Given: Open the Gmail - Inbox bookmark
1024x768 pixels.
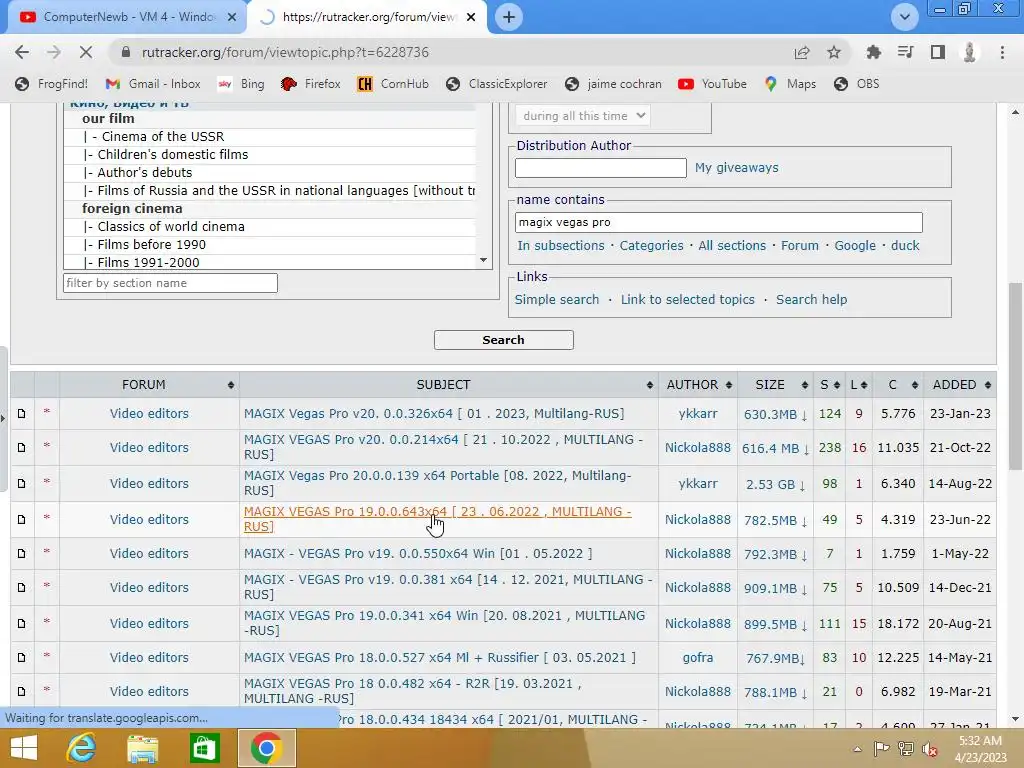Looking at the screenshot, I should pos(153,84).
